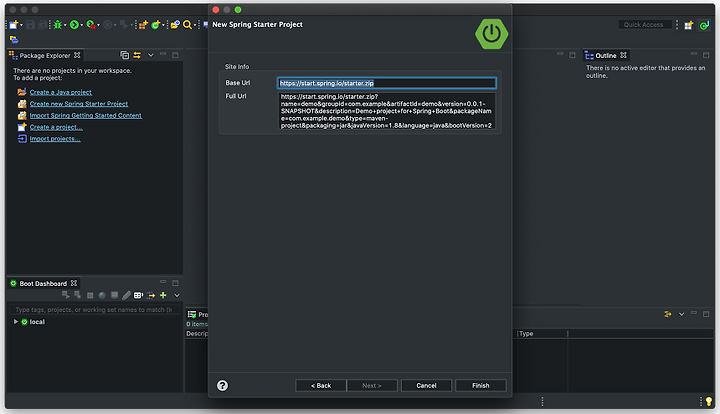Minimize the Outline panel
Screen dimensions: 720x414
pyautogui.click(x=694, y=54)
